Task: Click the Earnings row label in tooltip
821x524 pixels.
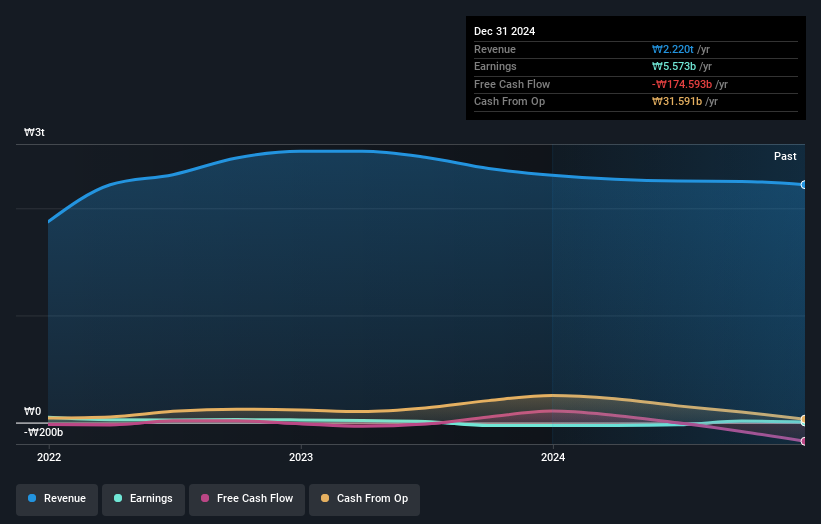Action: pyautogui.click(x=495, y=66)
